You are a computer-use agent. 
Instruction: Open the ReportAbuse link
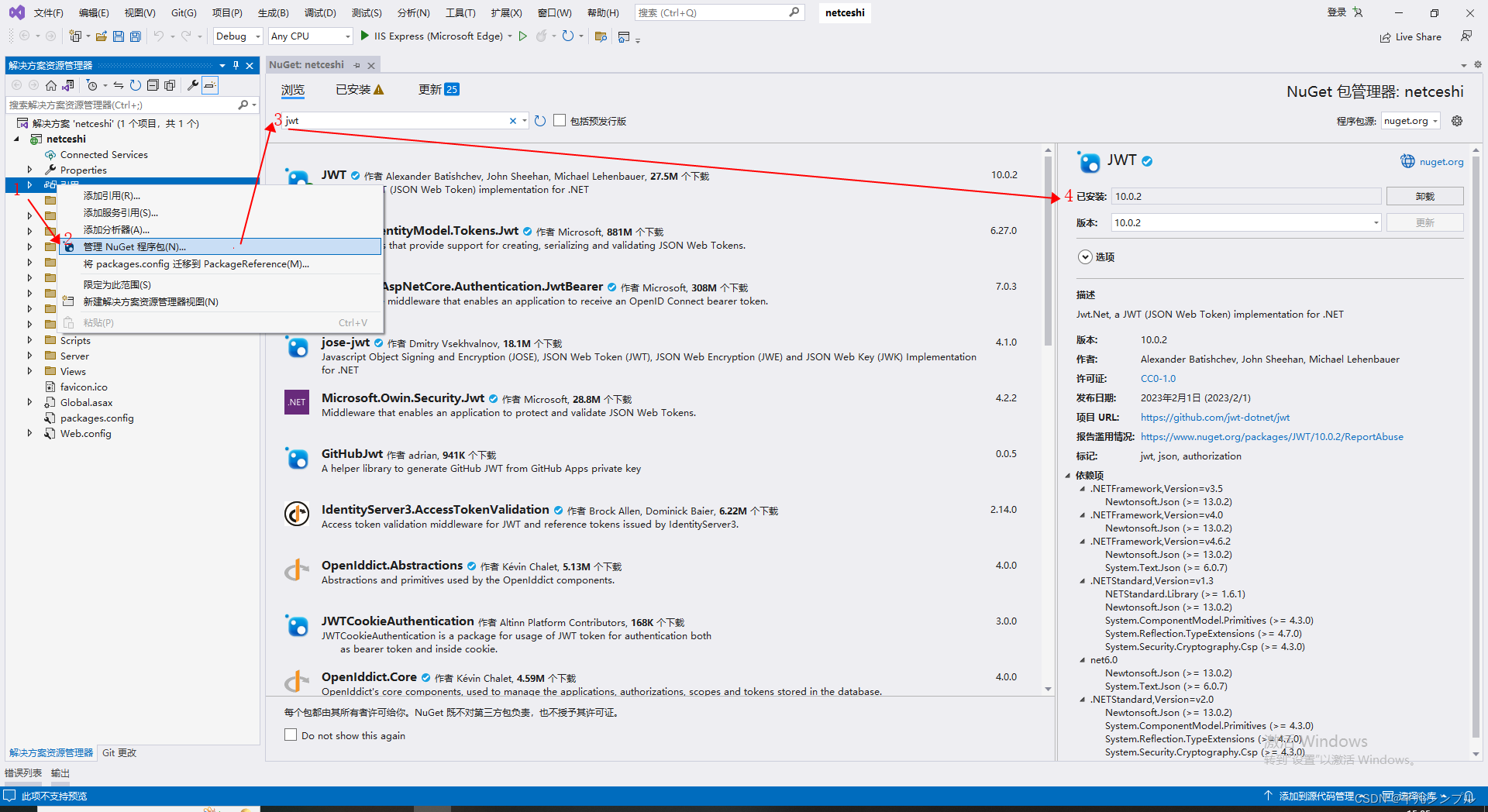coord(1272,437)
